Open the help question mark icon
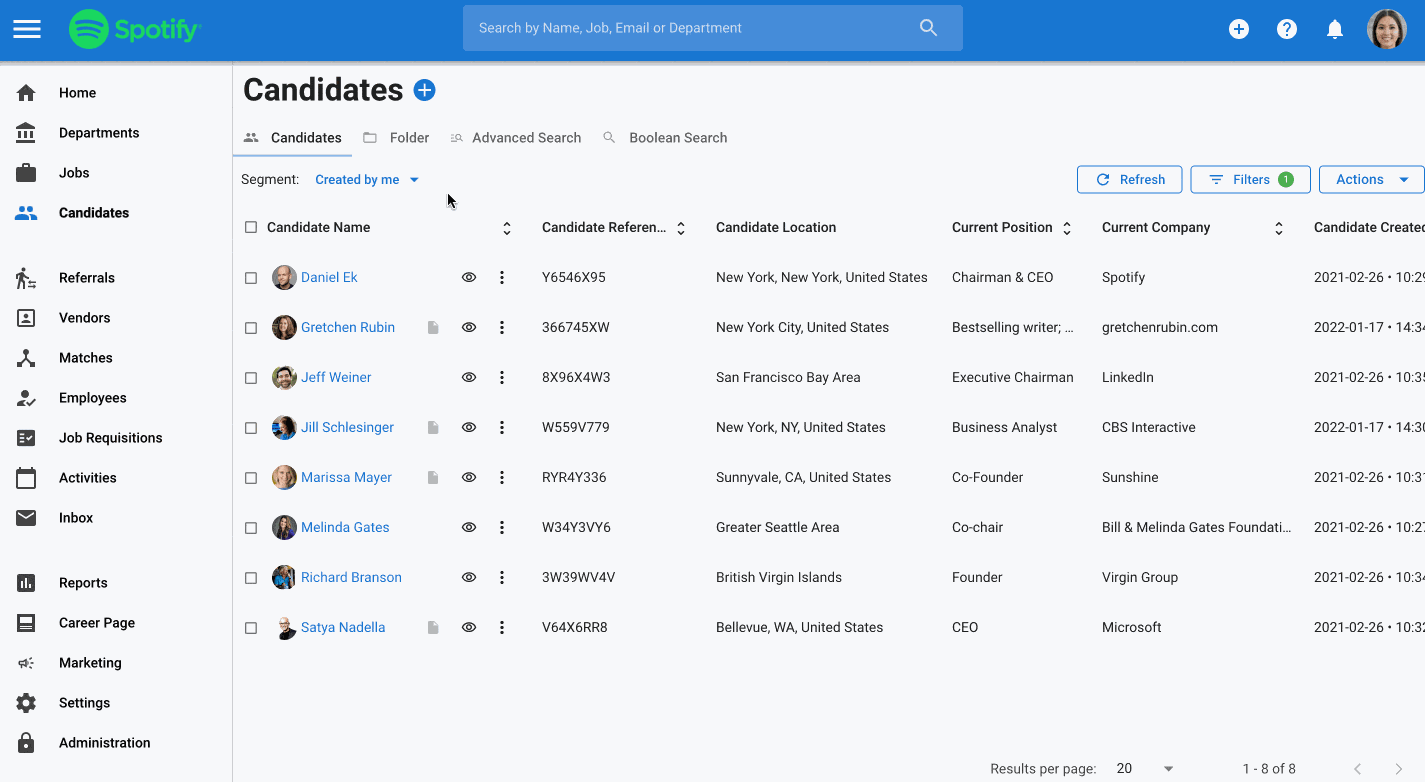1425x782 pixels. click(x=1287, y=29)
